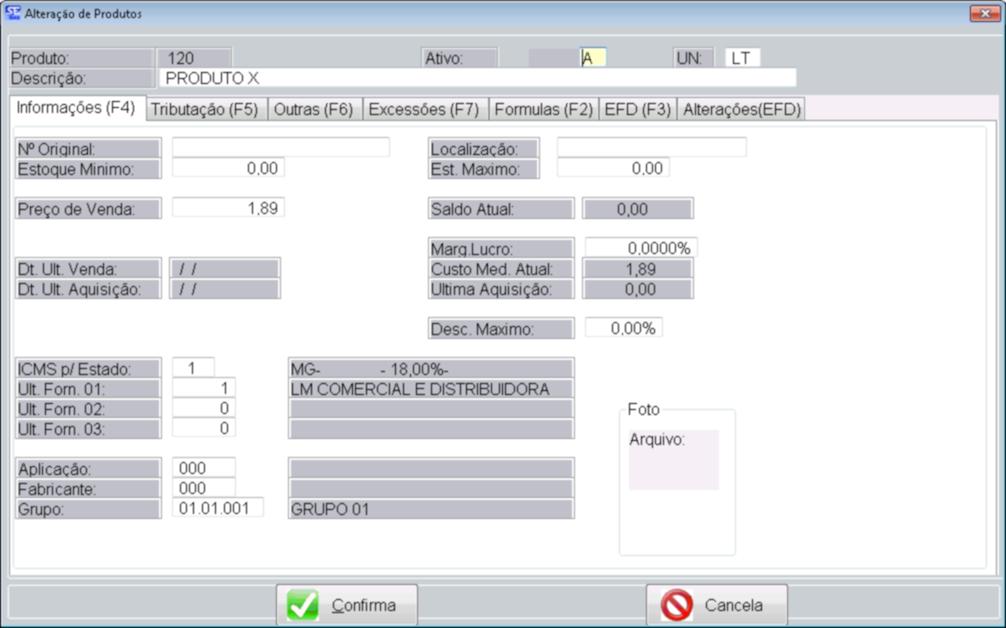
Task: Click the Foto Arquivo image area
Action: point(673,460)
